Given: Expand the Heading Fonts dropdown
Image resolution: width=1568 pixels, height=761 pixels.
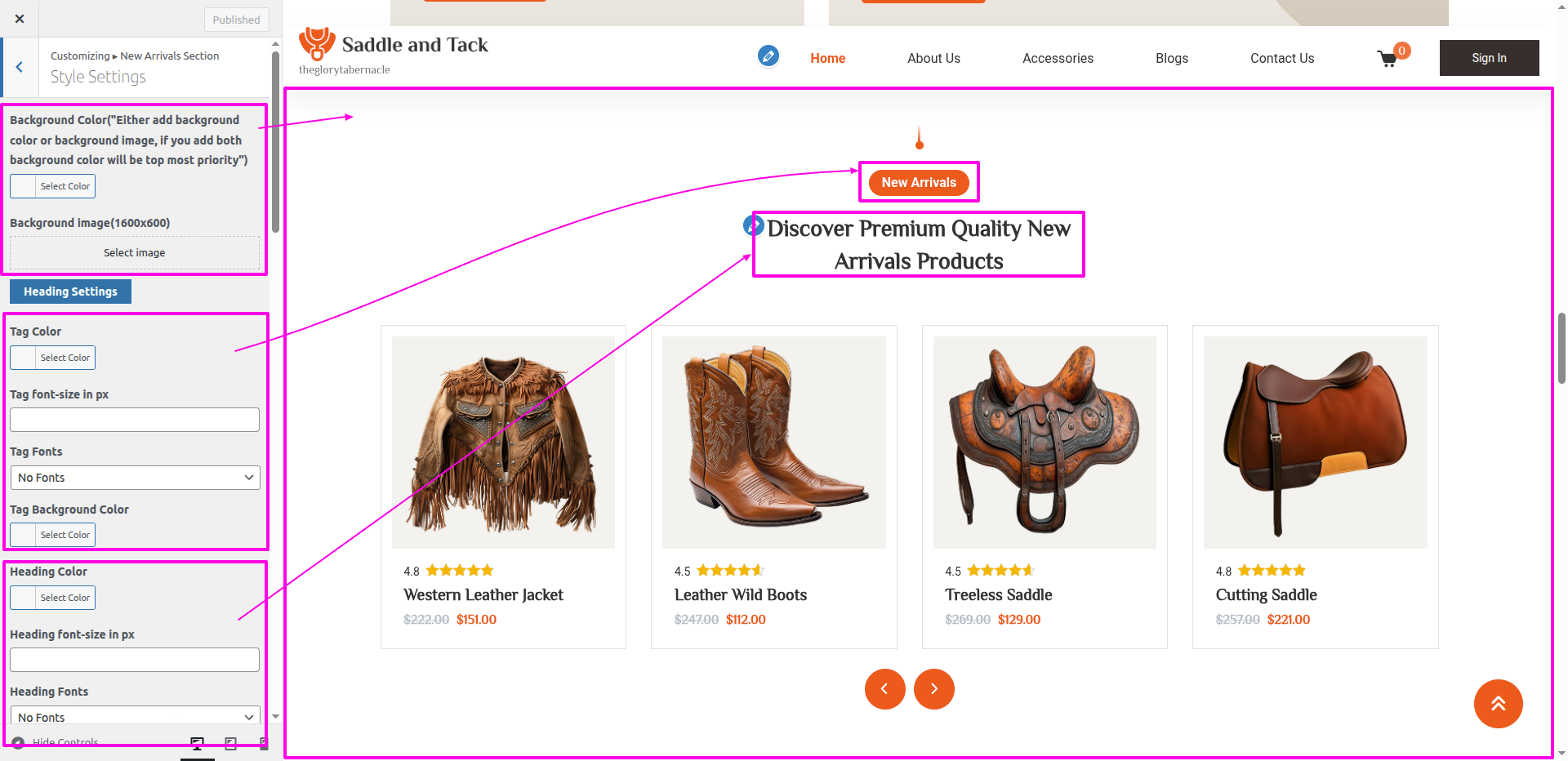Looking at the screenshot, I should point(135,716).
